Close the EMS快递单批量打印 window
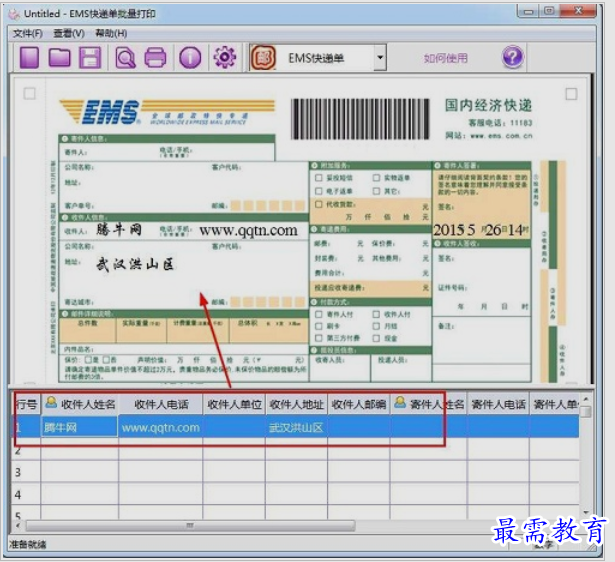 tap(578, 11)
